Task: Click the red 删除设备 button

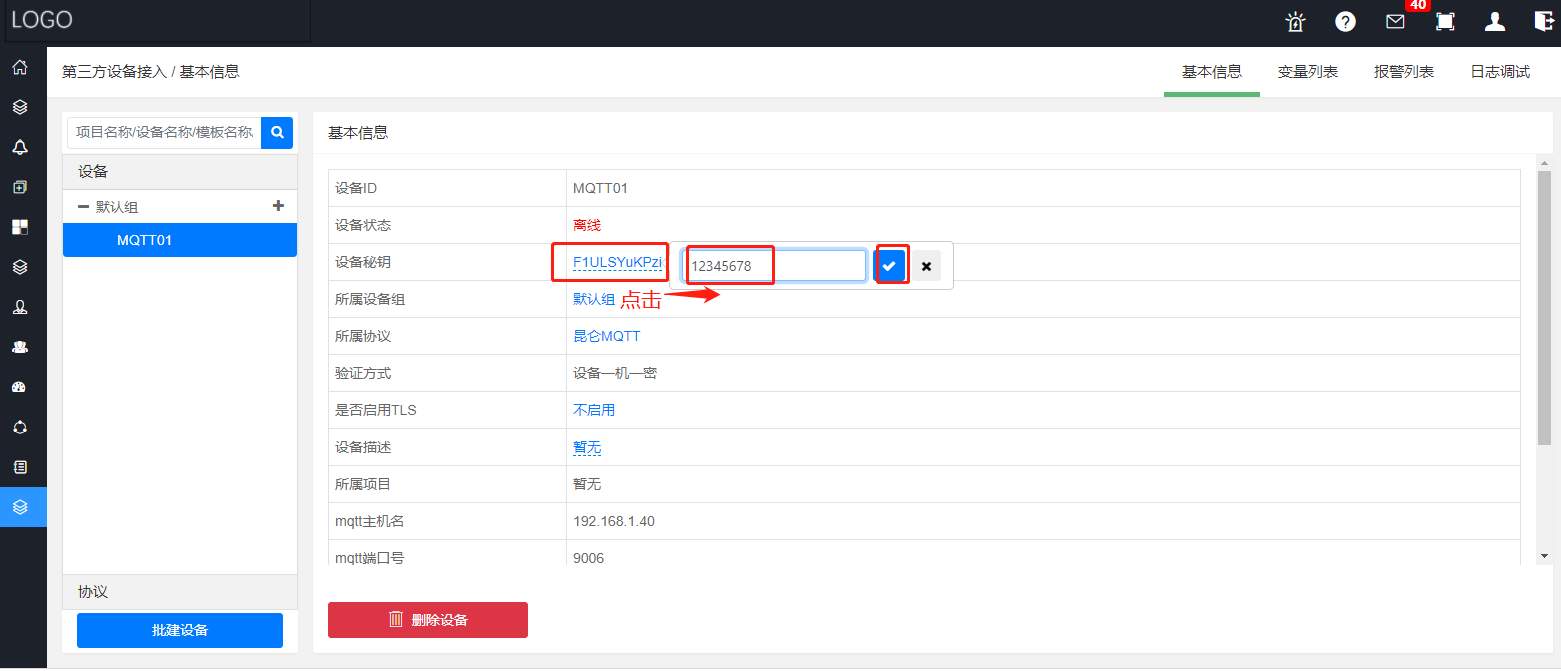Action: (x=428, y=620)
